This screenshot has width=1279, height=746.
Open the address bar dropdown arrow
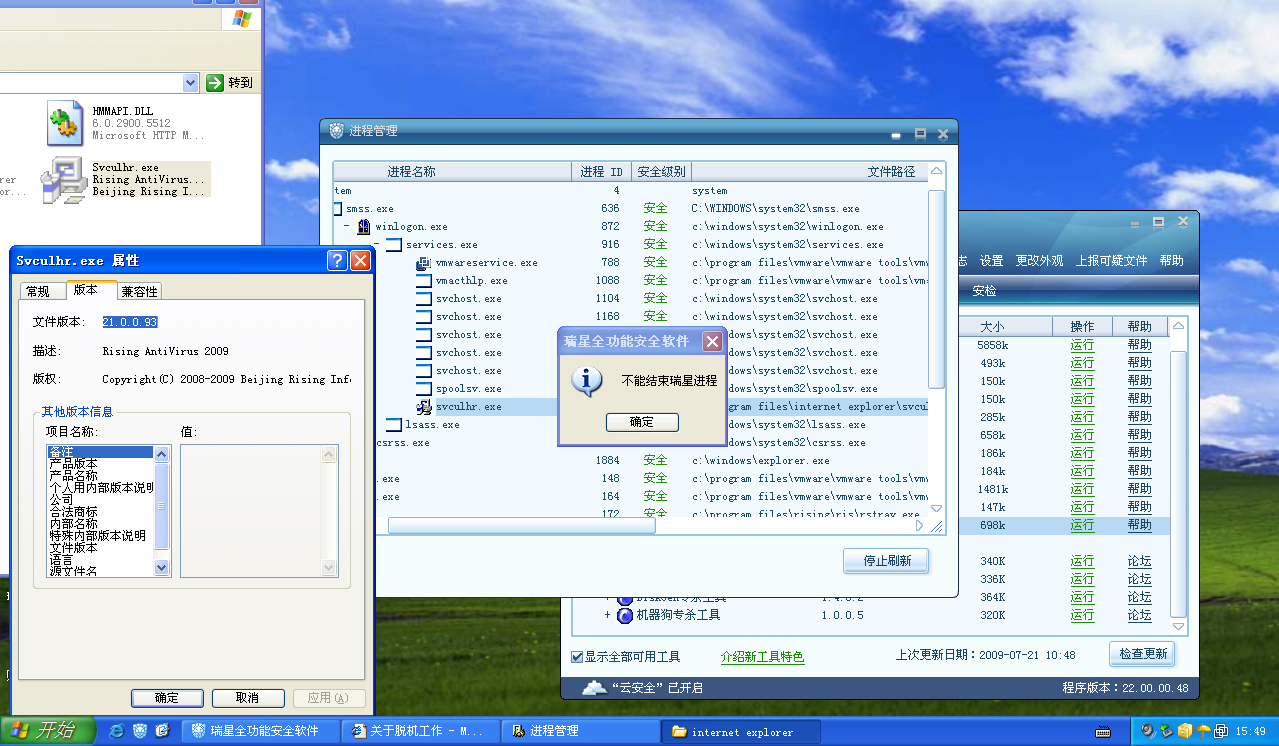(191, 83)
